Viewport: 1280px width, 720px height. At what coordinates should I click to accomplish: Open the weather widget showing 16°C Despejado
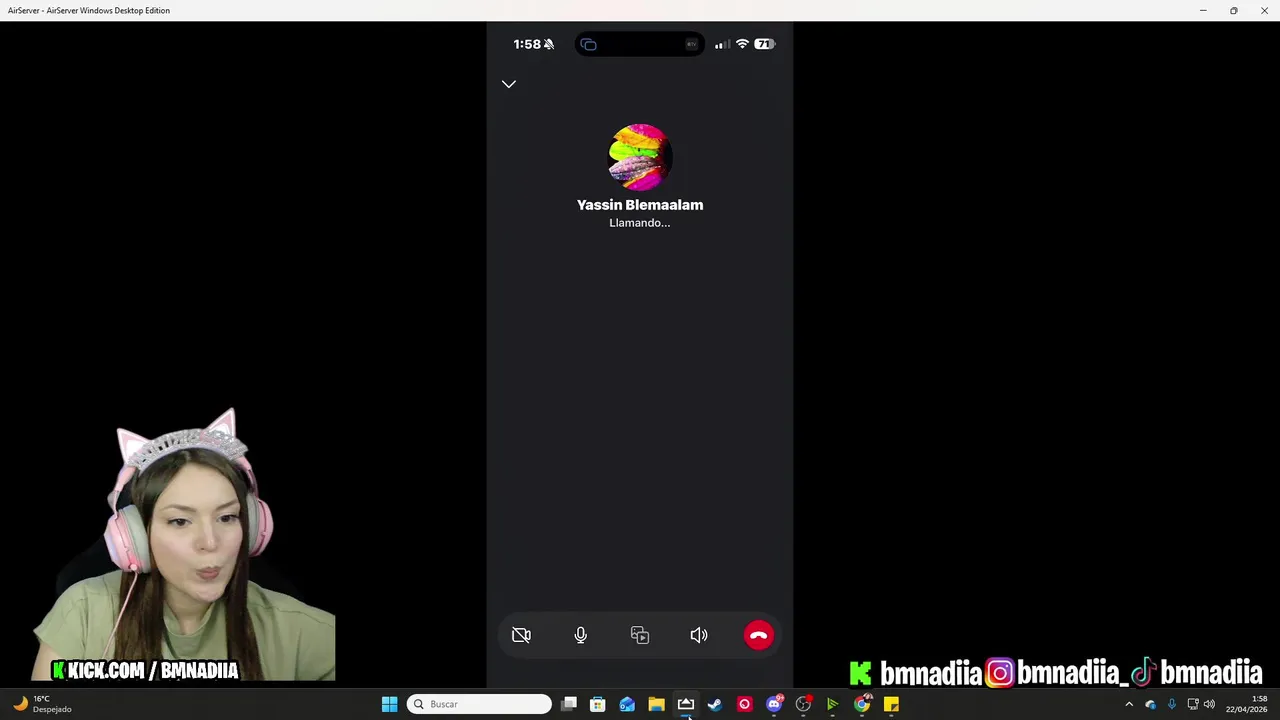[42, 704]
